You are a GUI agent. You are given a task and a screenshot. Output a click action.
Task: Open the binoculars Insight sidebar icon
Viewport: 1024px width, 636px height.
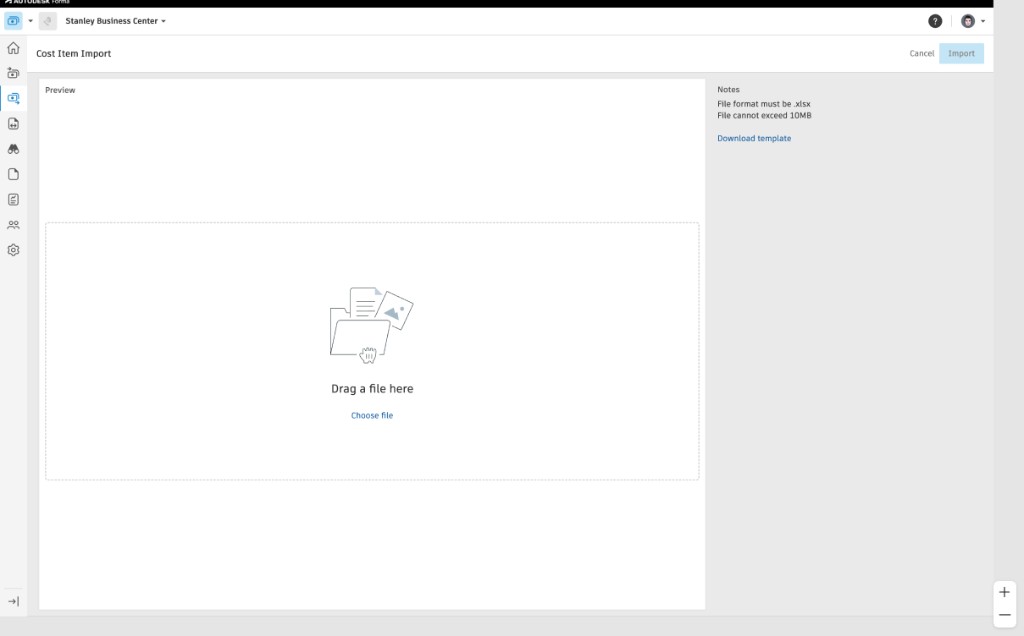(x=13, y=149)
